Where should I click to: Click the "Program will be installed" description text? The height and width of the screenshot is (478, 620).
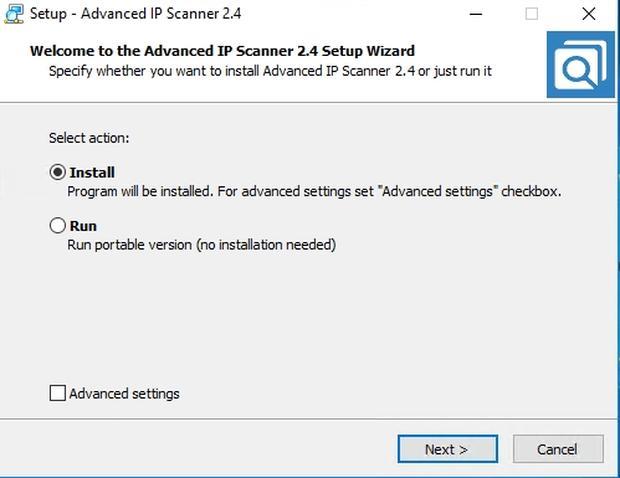(x=314, y=192)
